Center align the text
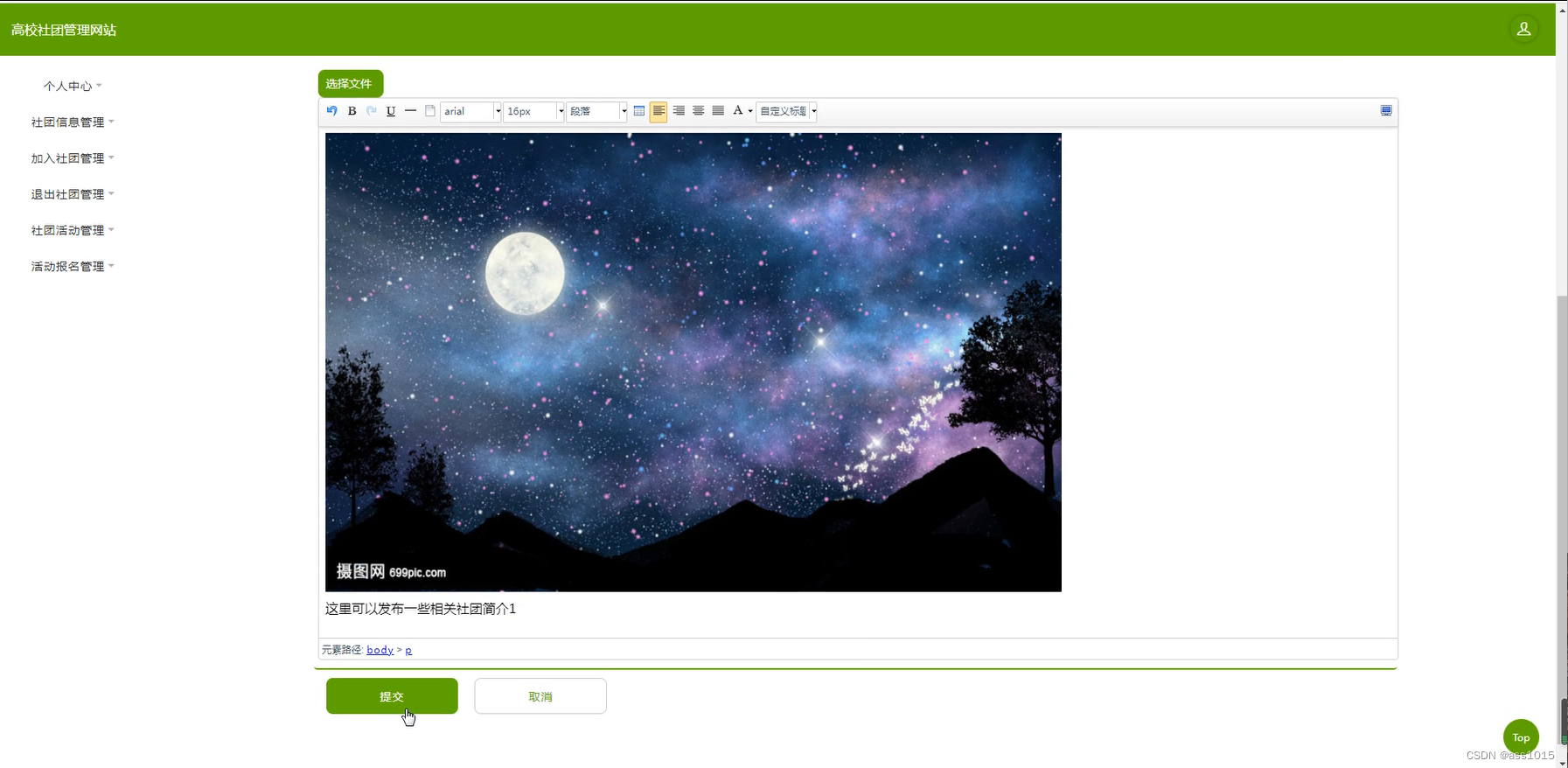The width and height of the screenshot is (1568, 768). pos(698,111)
